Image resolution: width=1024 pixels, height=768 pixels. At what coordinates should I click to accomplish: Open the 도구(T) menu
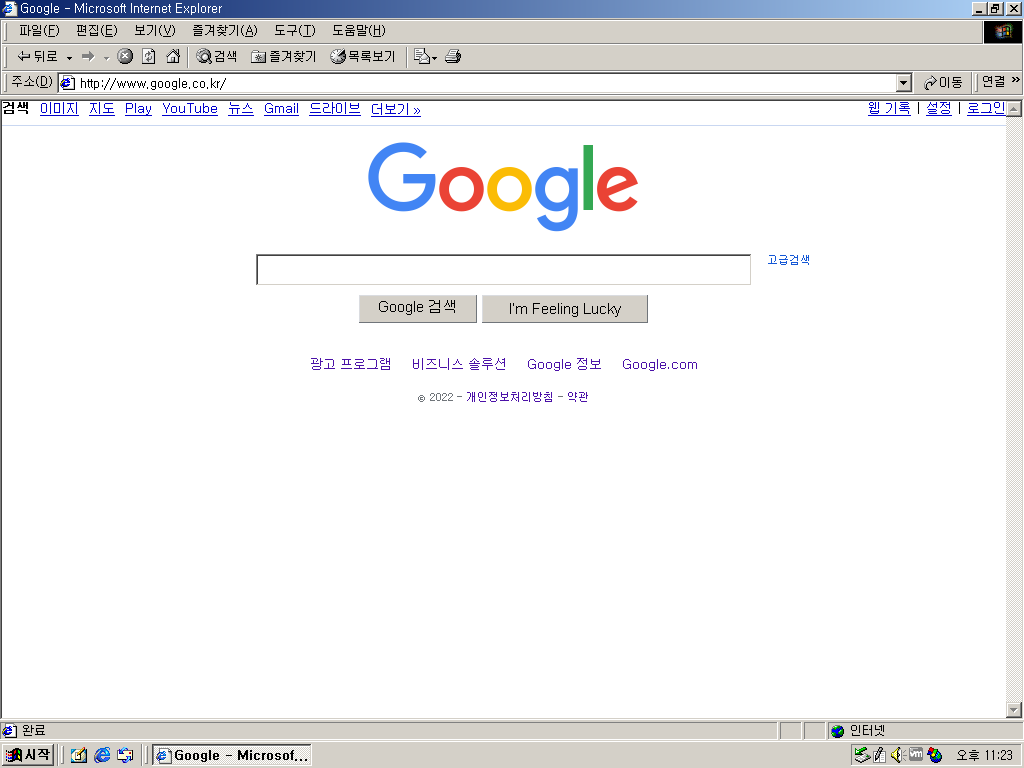[x=295, y=31]
